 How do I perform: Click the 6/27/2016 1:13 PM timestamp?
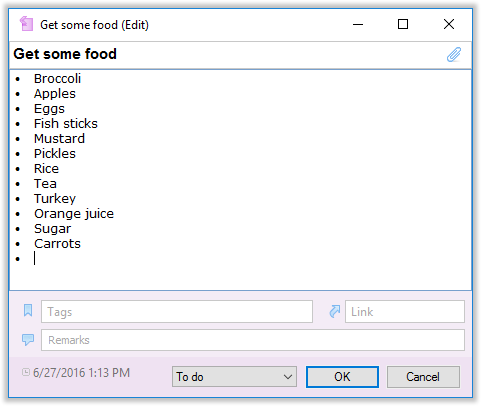[x=81, y=372]
